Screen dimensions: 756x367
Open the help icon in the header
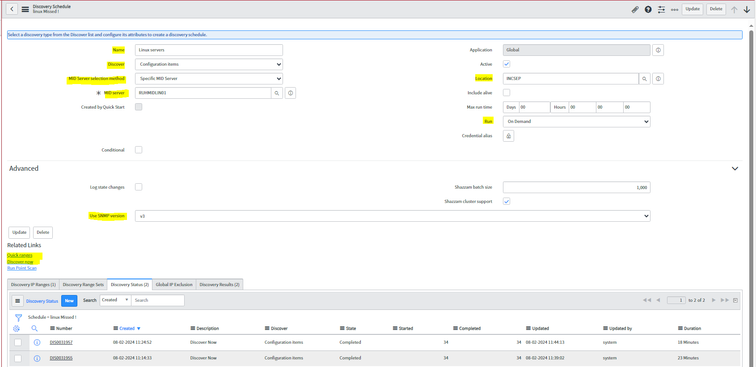pyautogui.click(x=648, y=9)
